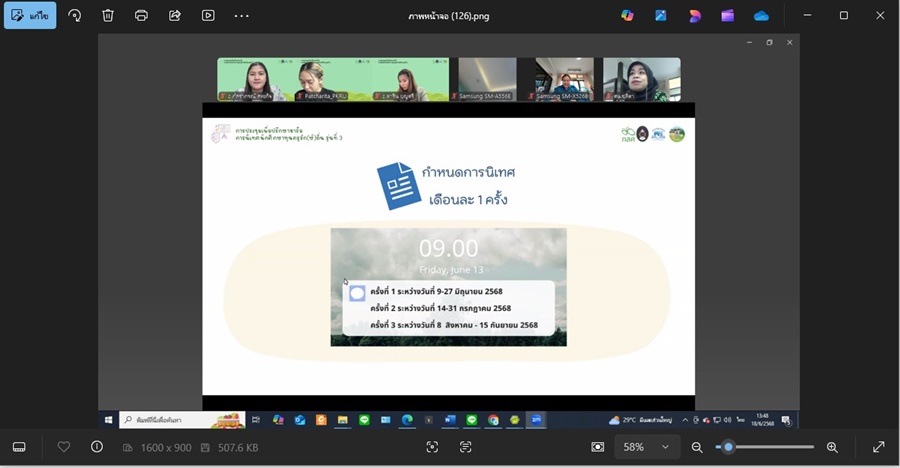This screenshot has width=900, height=468.
Task: Open notification center icon in pictured taskbar
Action: [786, 420]
